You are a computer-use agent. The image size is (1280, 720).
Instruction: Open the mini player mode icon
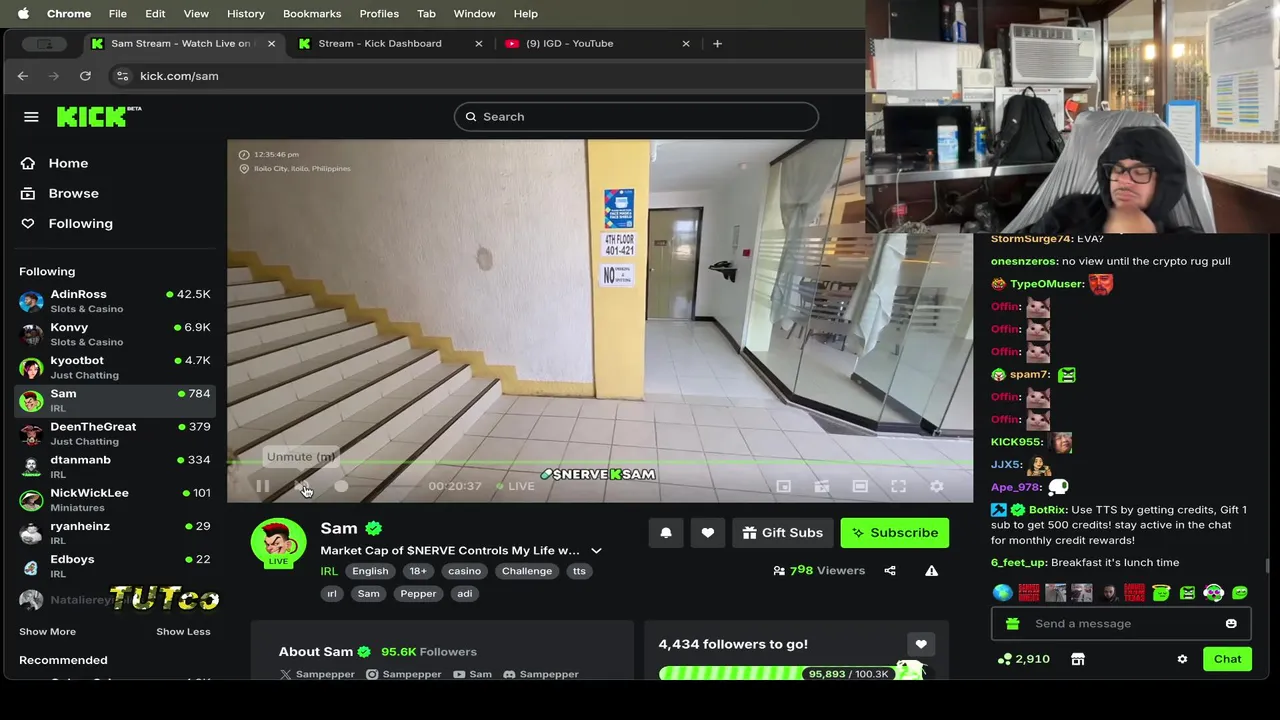point(783,486)
